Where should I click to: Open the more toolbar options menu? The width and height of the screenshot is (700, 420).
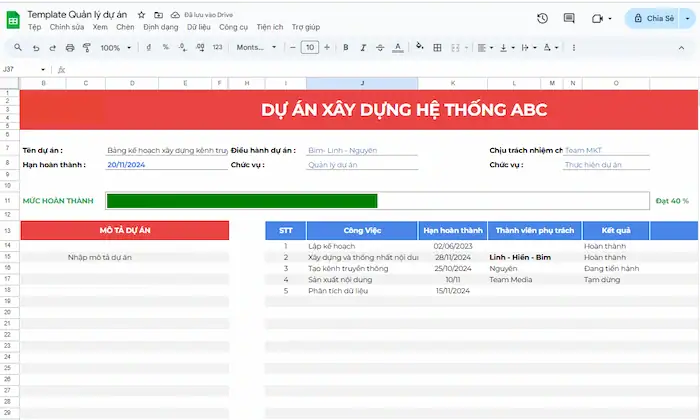tap(574, 47)
